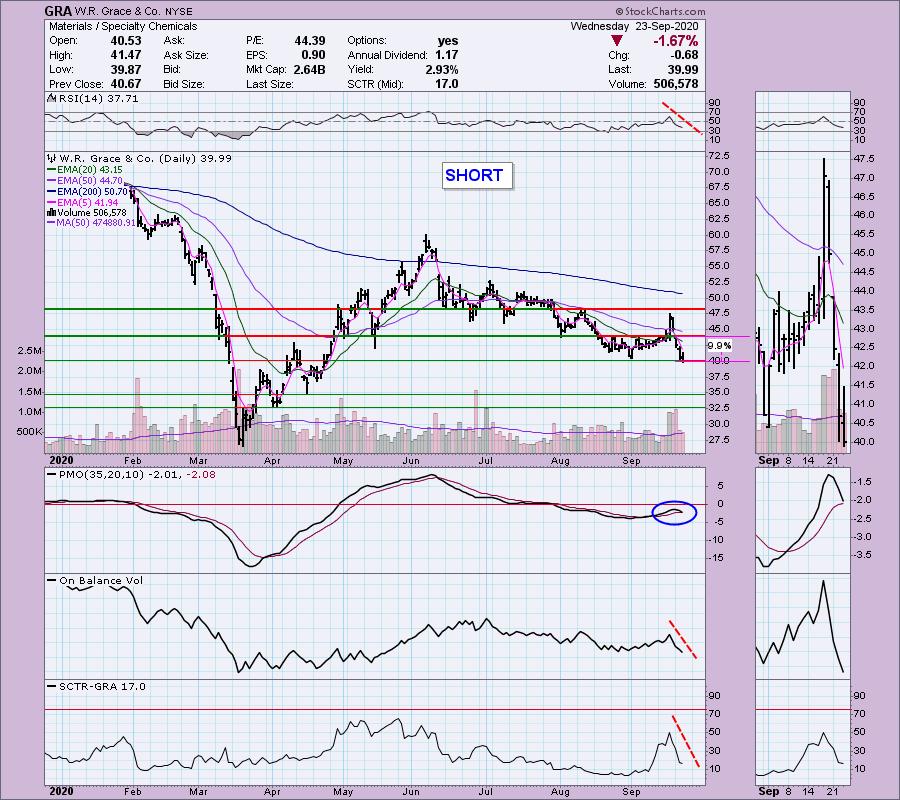Click the 500K volume axis label
This screenshot has height=800, width=900.
(x=29, y=432)
